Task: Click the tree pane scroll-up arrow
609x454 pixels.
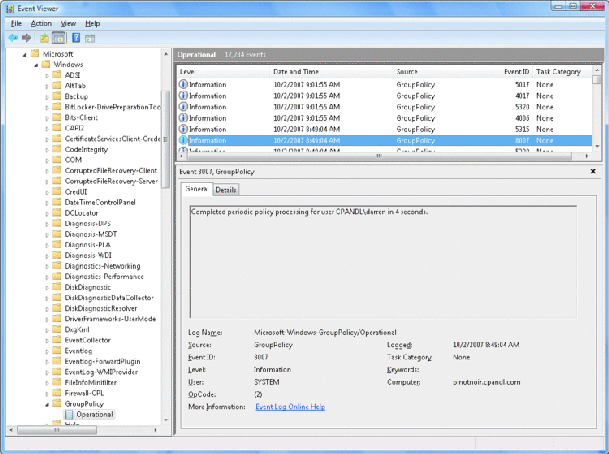Action: coord(166,54)
